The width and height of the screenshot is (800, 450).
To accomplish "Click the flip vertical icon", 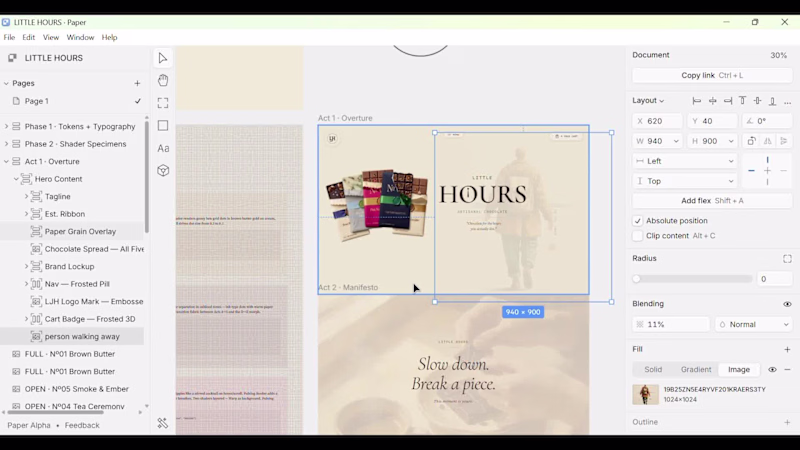I will click(784, 141).
